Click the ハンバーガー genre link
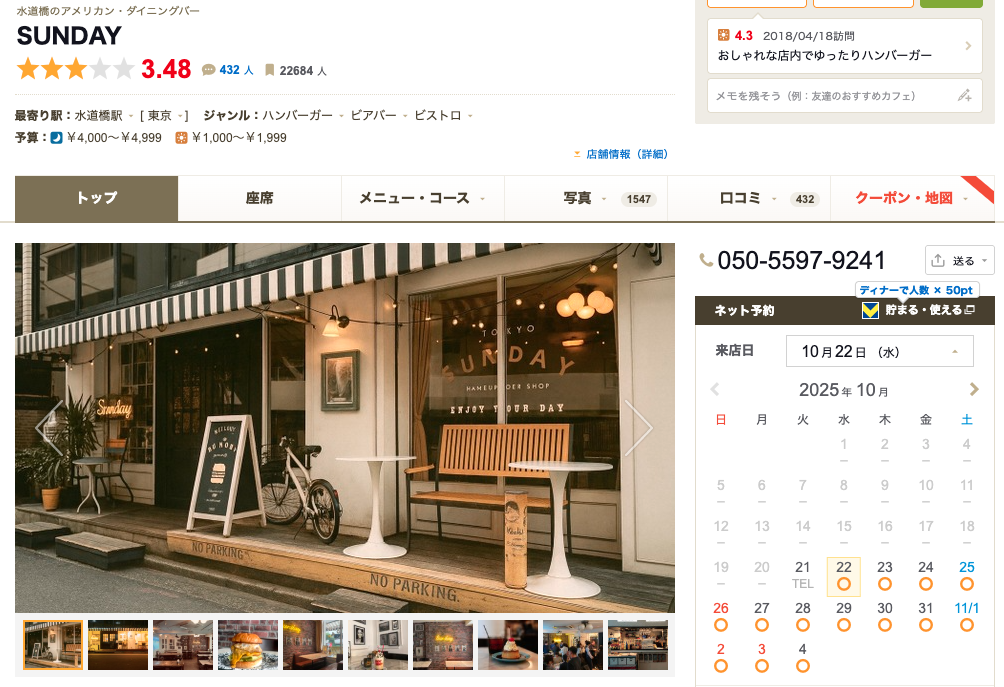1004x687 pixels. pos(298,115)
